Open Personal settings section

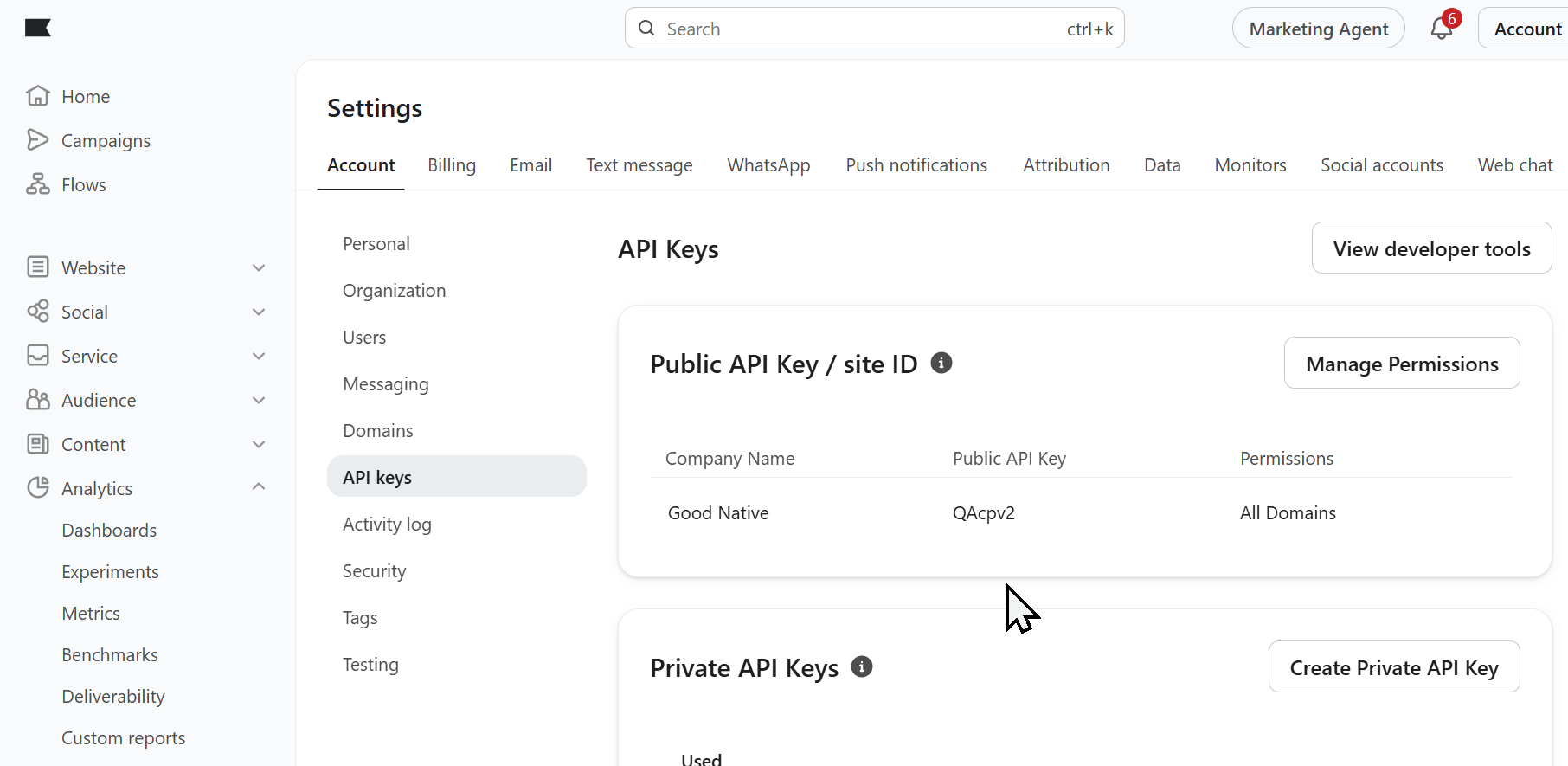[x=376, y=244]
